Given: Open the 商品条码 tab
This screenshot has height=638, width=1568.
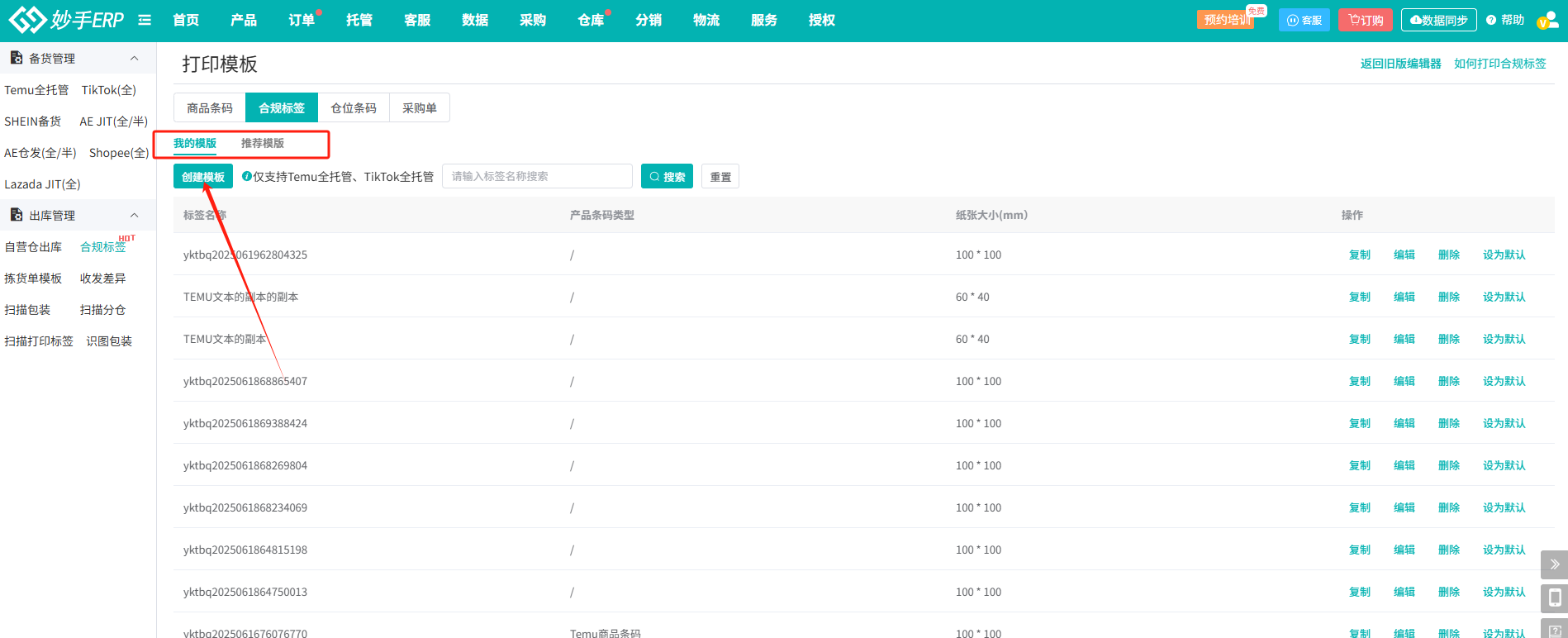Looking at the screenshot, I should pyautogui.click(x=210, y=108).
